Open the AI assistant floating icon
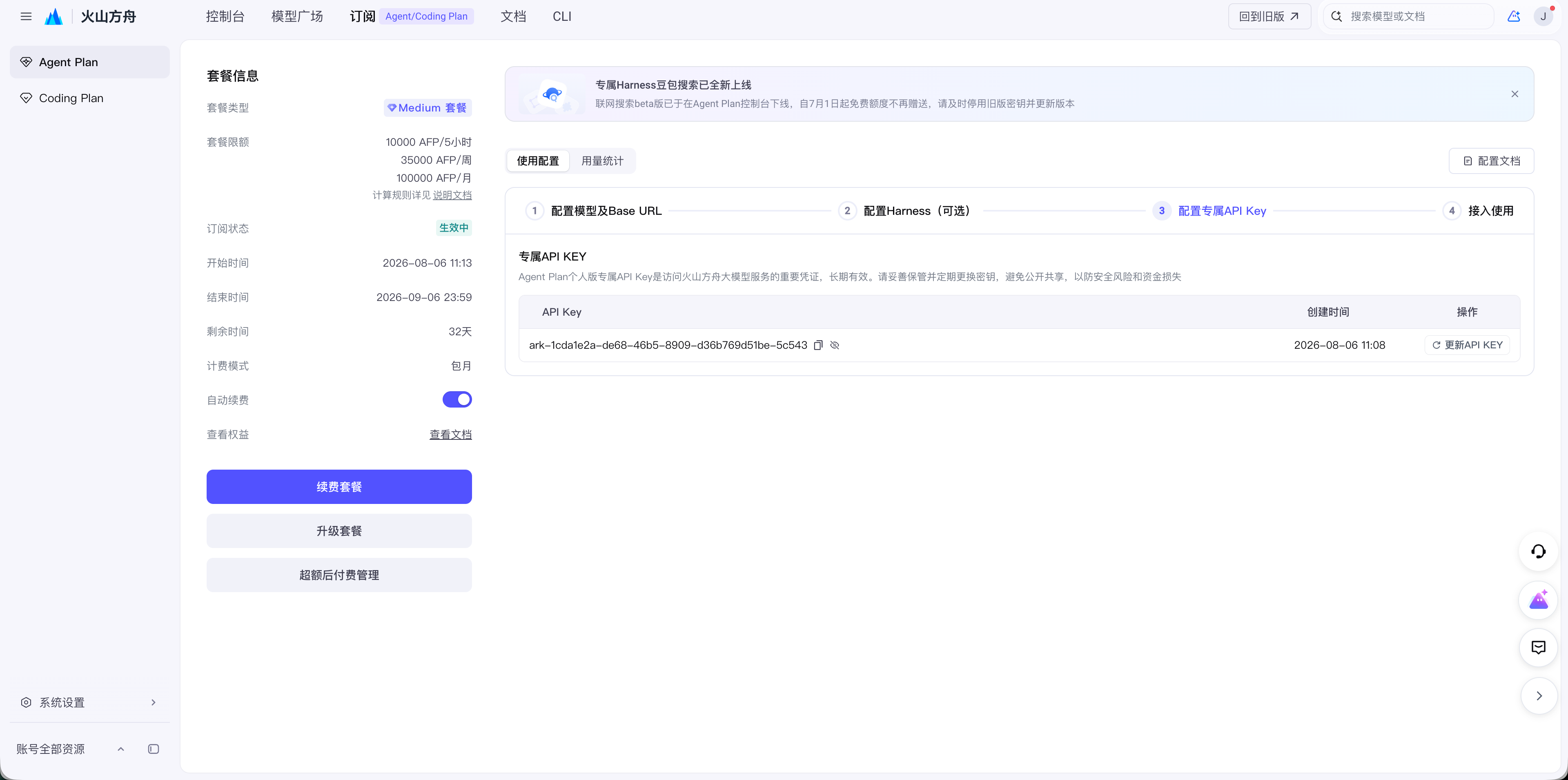This screenshot has width=1568, height=780. point(1538,600)
